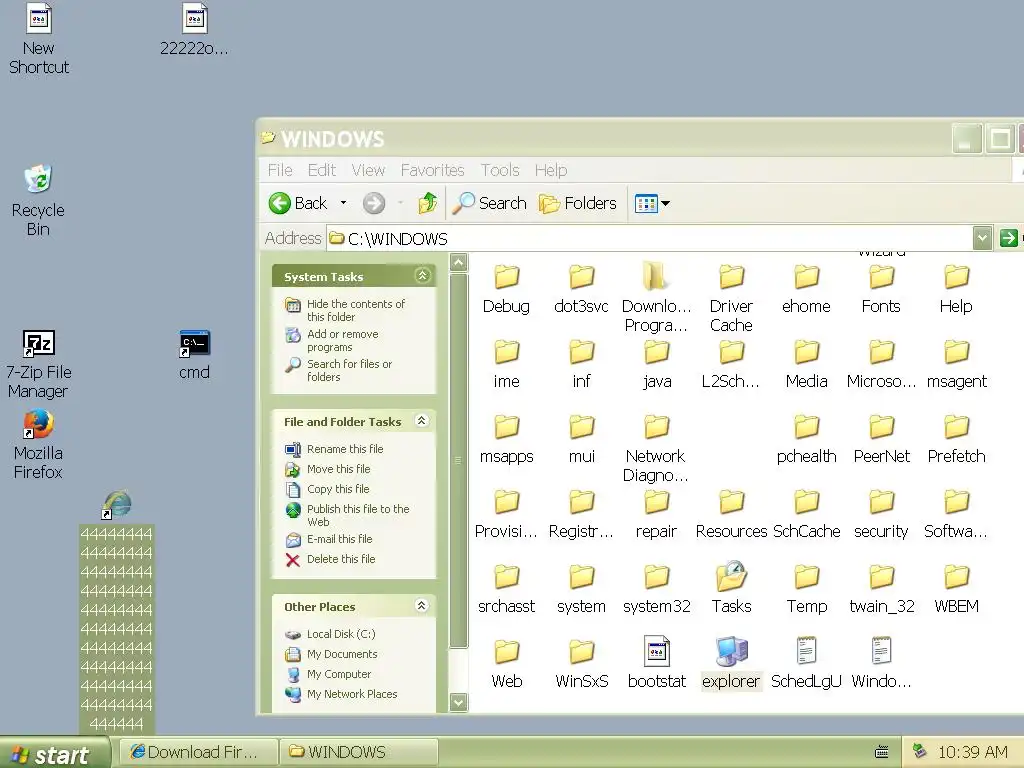Open the View menu

point(368,170)
